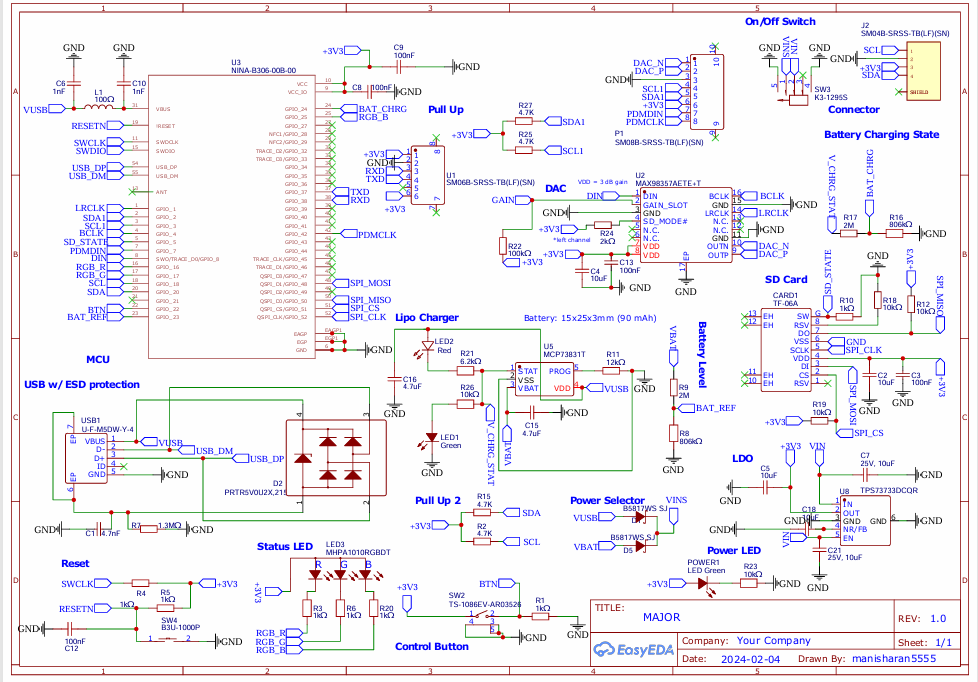Click the POWER1 green LED symbol
This screenshot has height=682, width=978.
tap(713, 584)
